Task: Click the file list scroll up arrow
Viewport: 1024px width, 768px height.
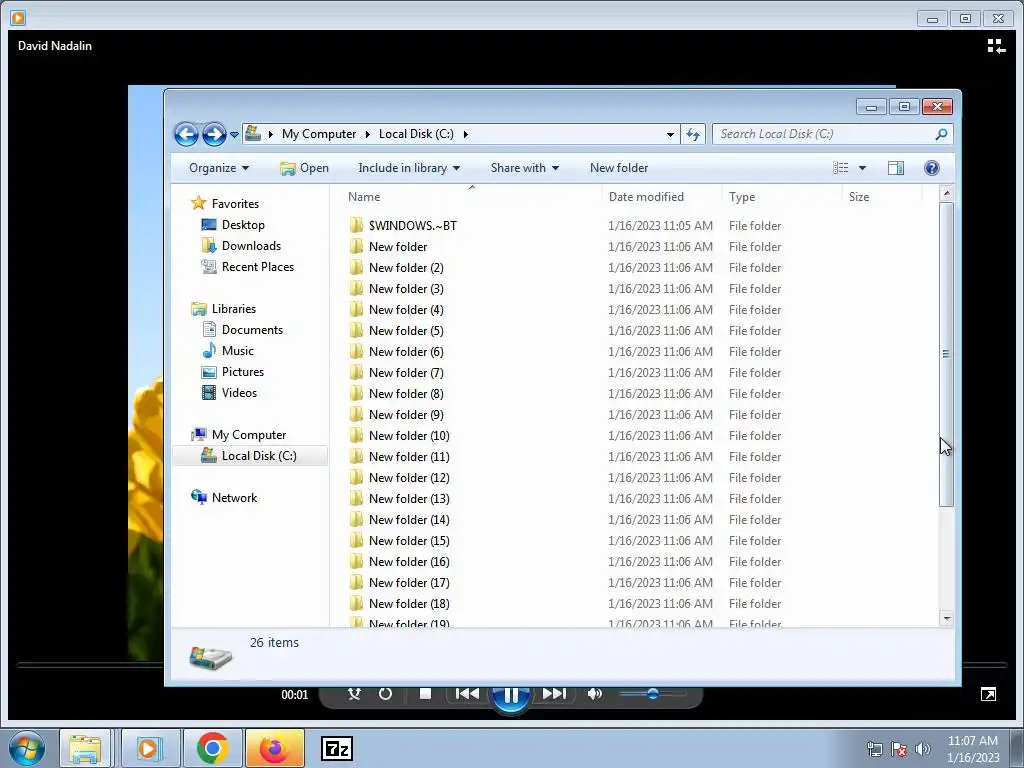Action: [x=946, y=193]
